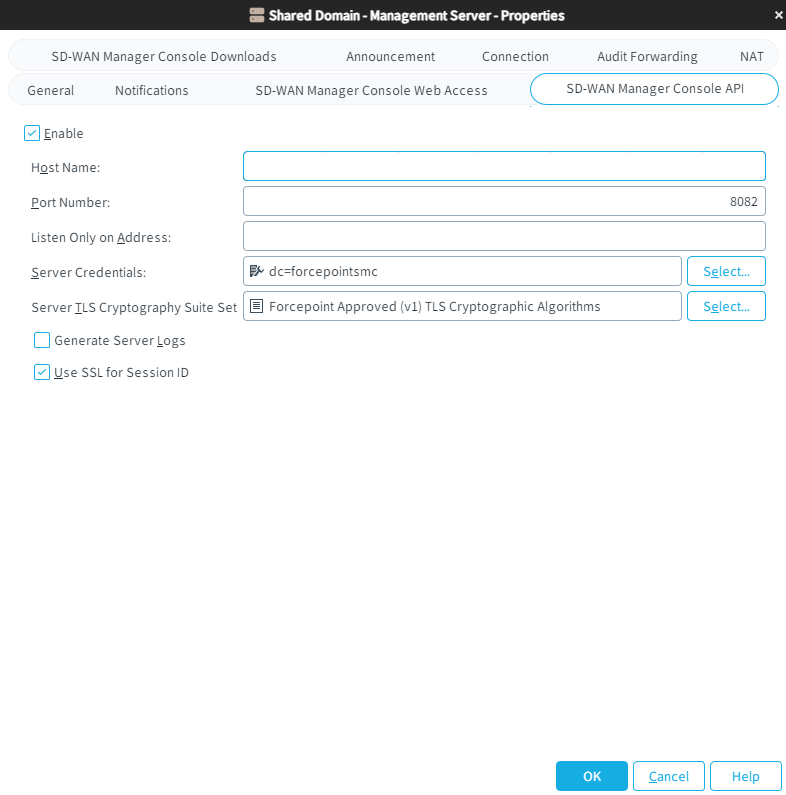Focus the Host Name text field
This screenshot has width=786, height=795.
tap(504, 166)
